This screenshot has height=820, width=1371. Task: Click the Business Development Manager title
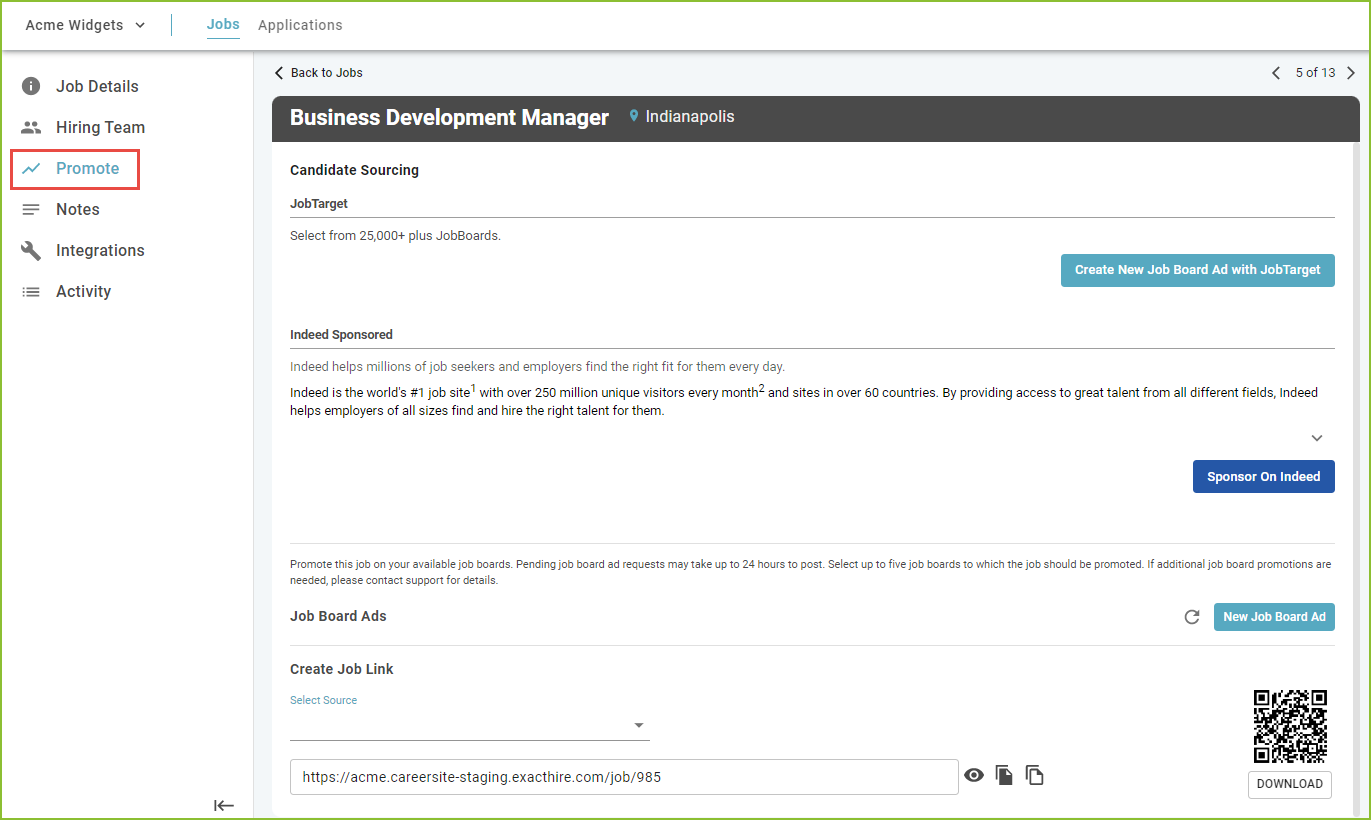point(449,117)
